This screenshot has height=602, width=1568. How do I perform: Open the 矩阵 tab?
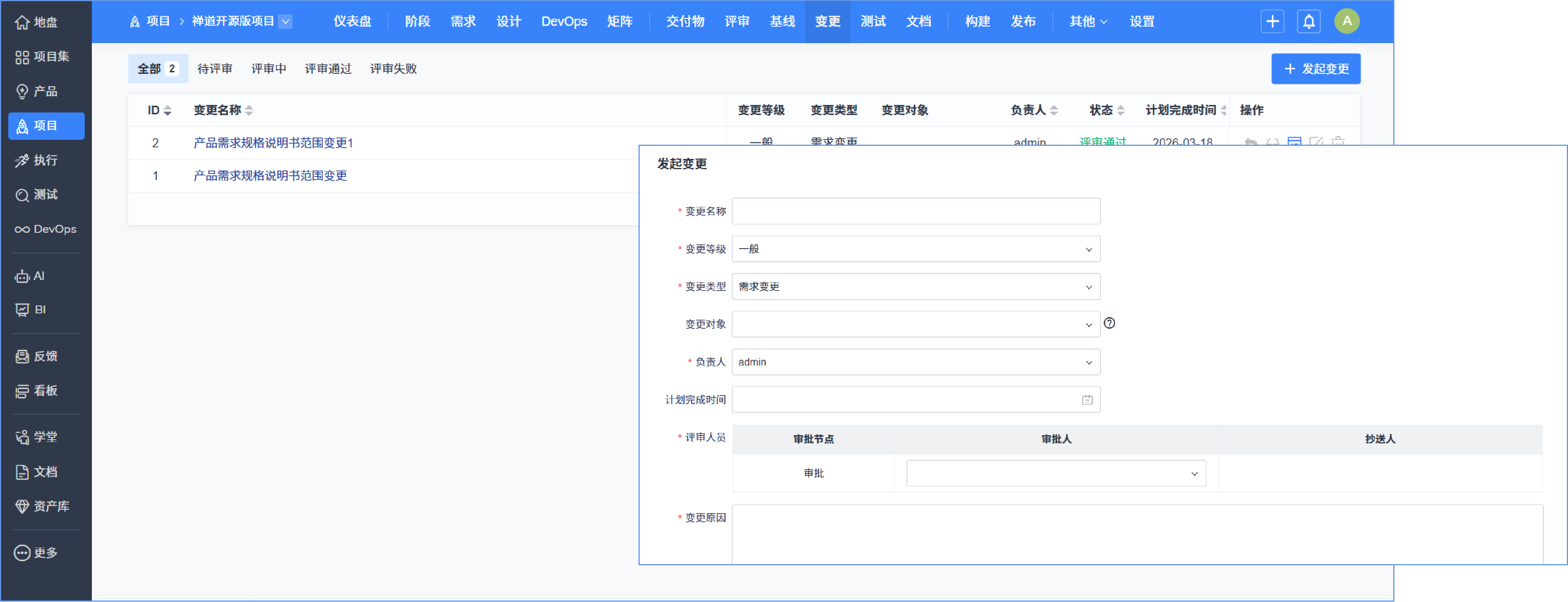click(620, 21)
